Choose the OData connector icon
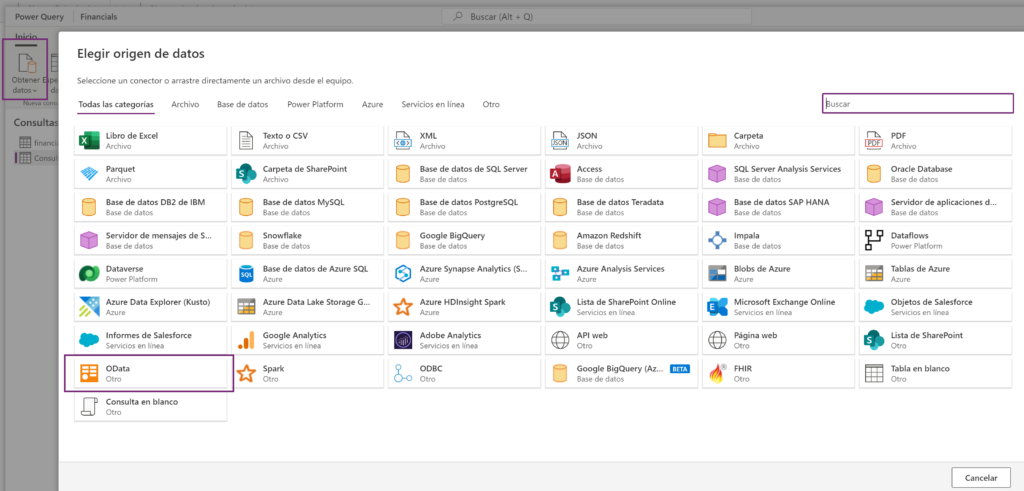 pos(88,373)
